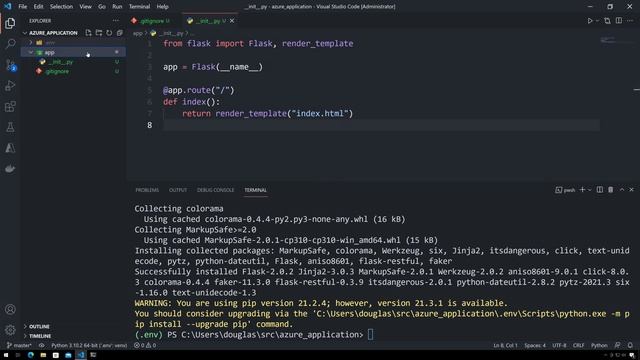Open the Help menu
This screenshot has height=360, width=640.
(x=162, y=7)
